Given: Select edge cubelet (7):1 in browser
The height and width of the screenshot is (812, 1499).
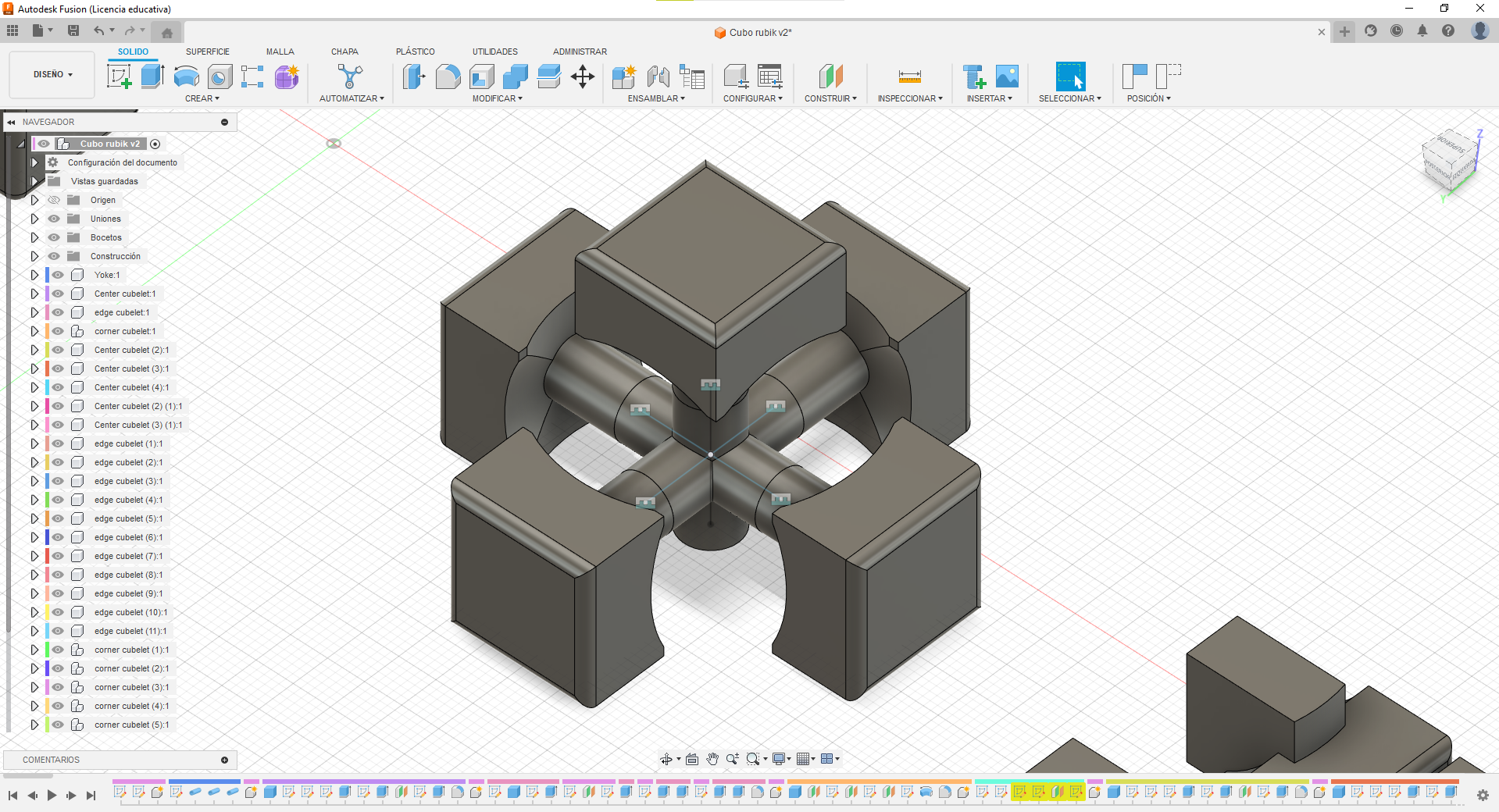Looking at the screenshot, I should point(128,556).
